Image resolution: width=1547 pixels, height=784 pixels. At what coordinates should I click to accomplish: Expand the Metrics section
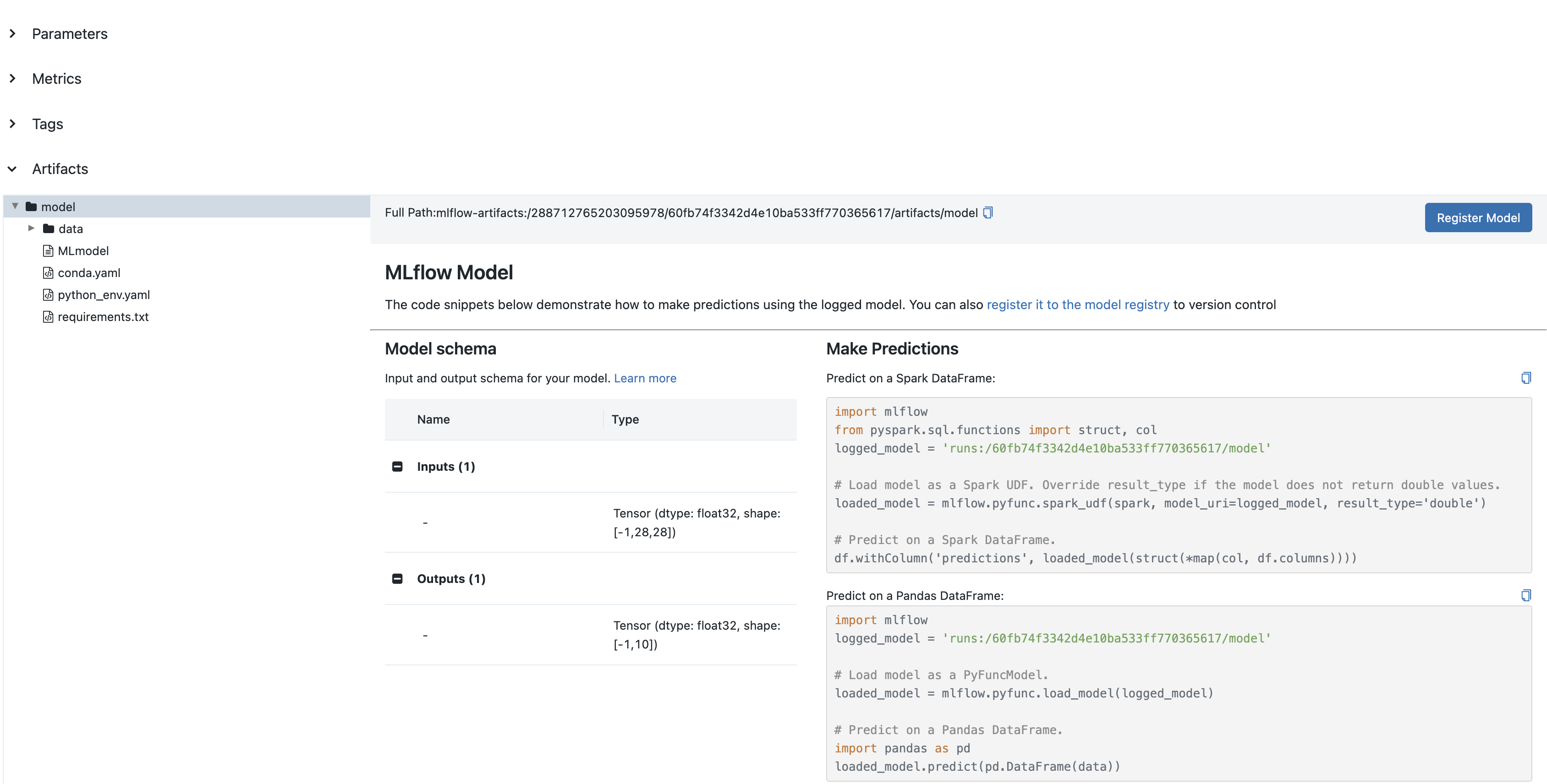click(x=13, y=78)
